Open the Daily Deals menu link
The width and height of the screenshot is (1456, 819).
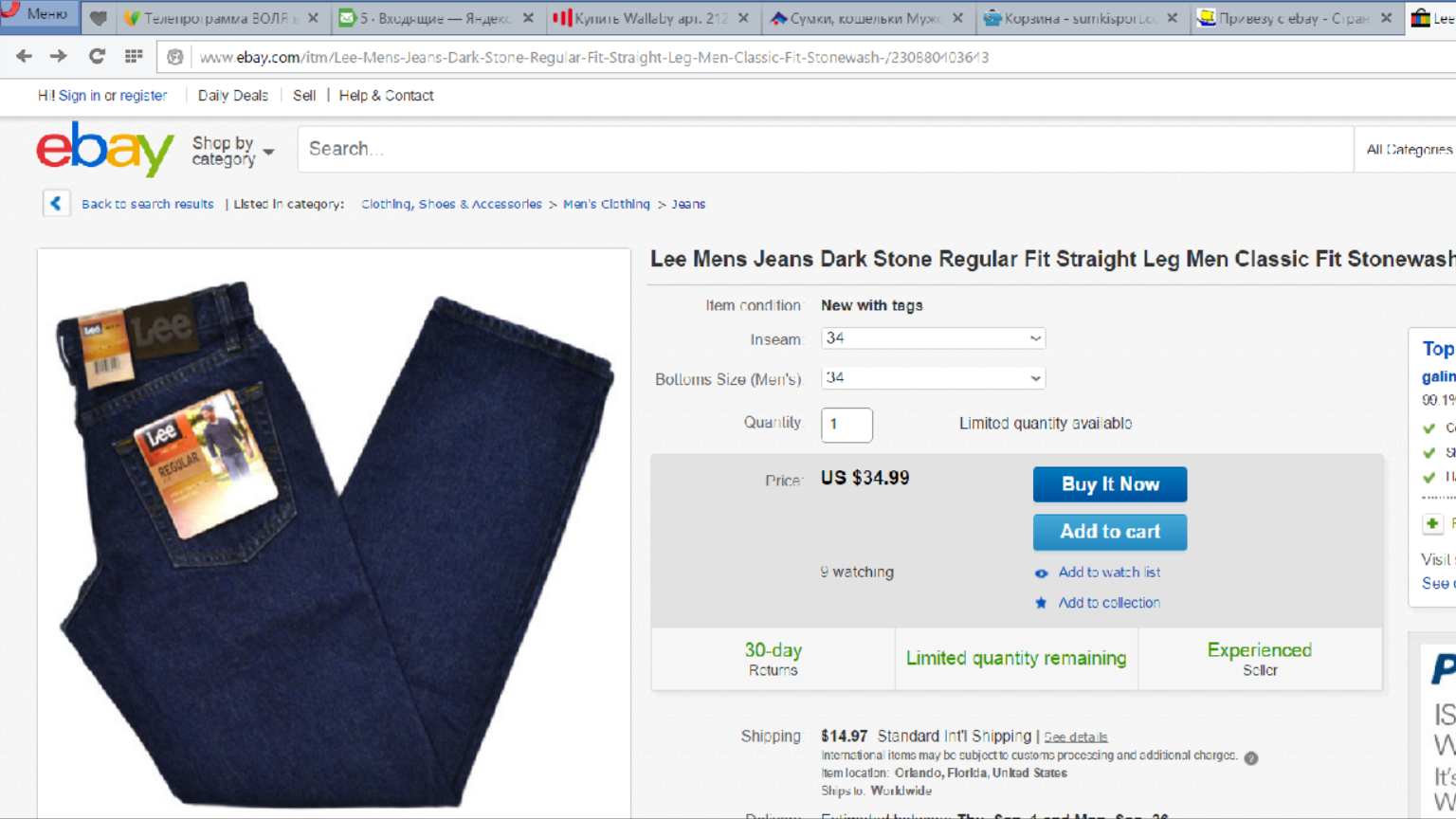232,96
